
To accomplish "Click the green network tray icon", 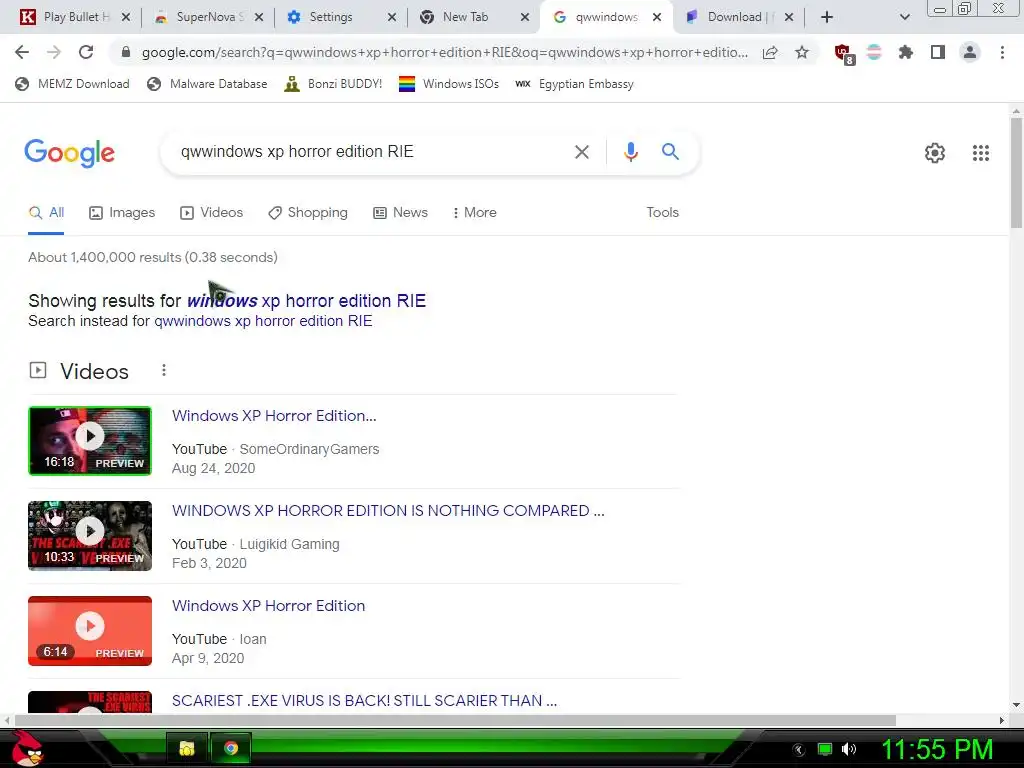I will coord(825,749).
